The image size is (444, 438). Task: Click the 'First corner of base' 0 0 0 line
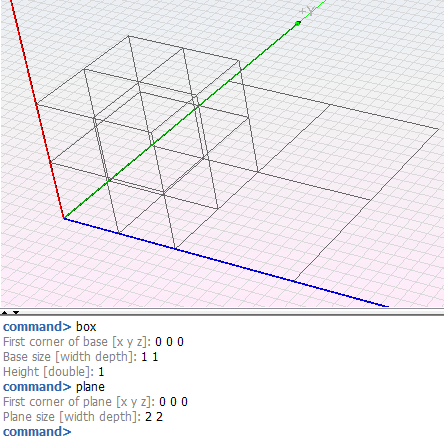tap(93, 342)
